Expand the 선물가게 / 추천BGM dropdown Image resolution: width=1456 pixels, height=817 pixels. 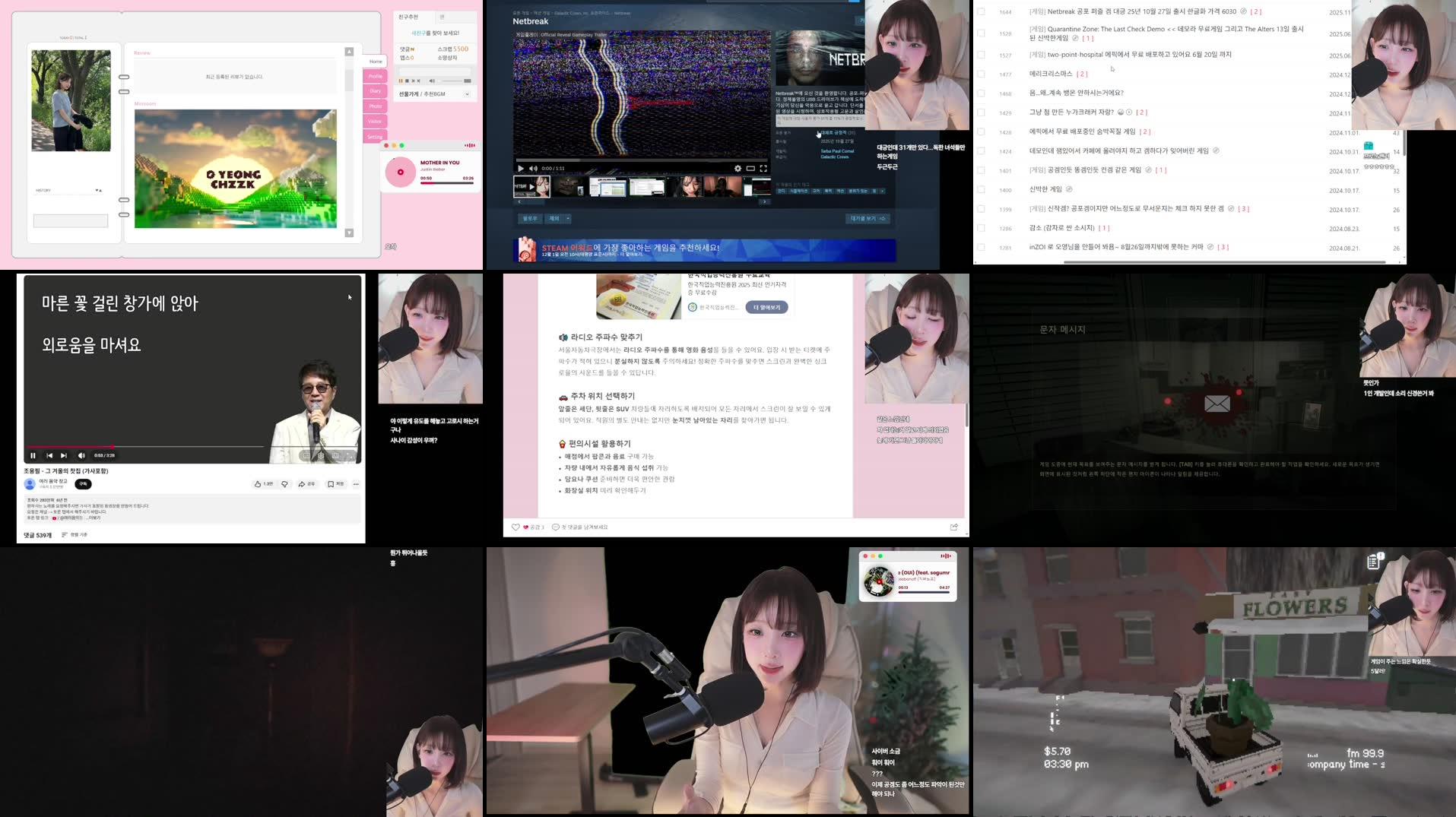tap(467, 94)
